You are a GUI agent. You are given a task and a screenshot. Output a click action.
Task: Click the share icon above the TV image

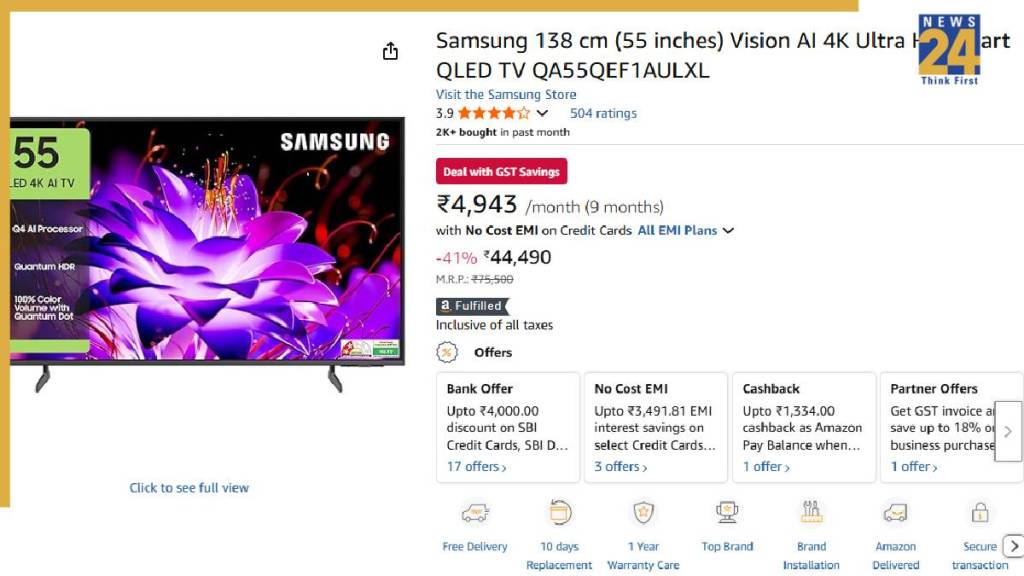(391, 51)
